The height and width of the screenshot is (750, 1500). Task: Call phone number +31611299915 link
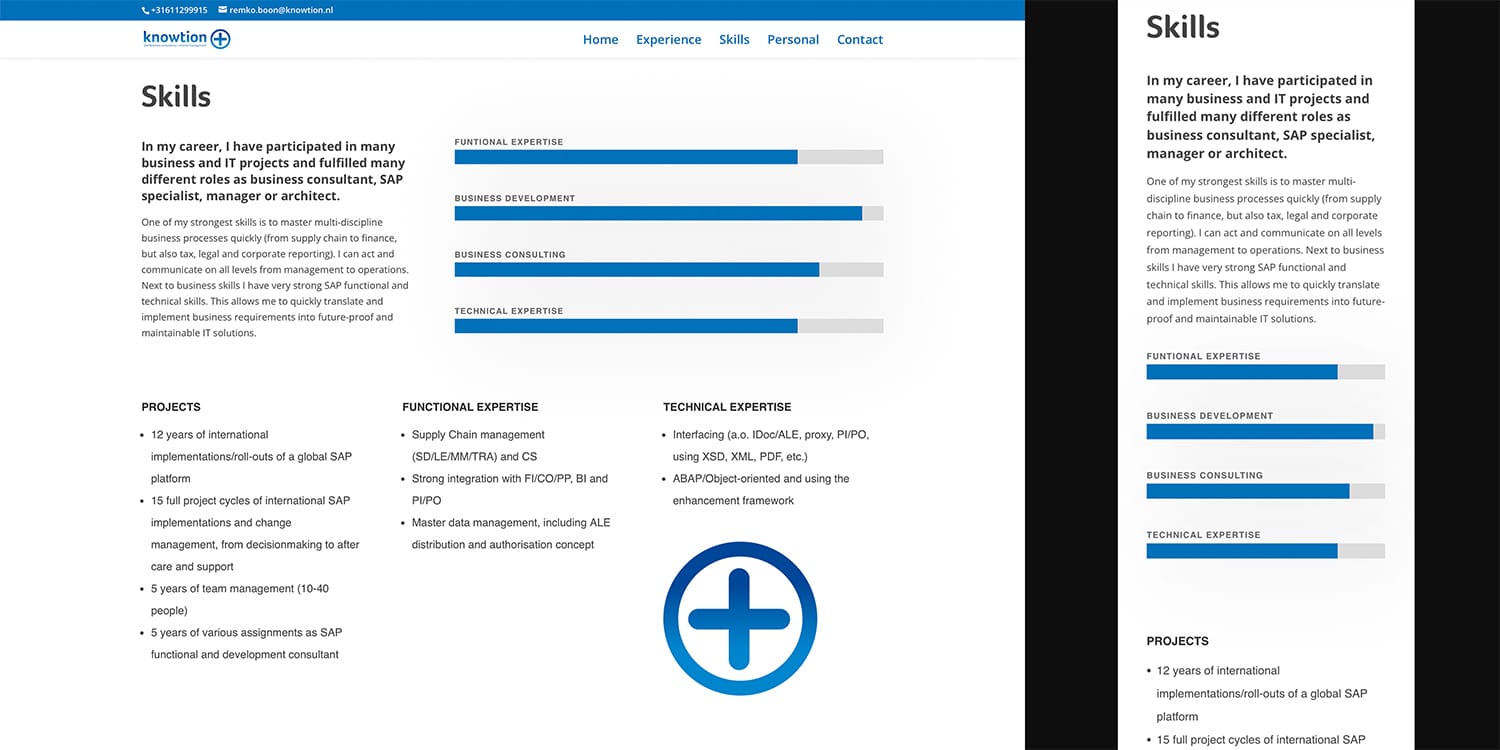point(180,10)
